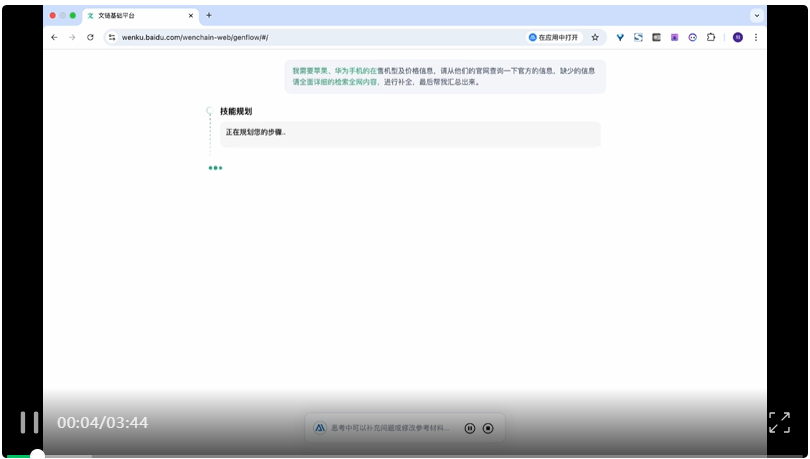Open site information icon in address bar
Screen dimensions: 810x459
point(112,37)
